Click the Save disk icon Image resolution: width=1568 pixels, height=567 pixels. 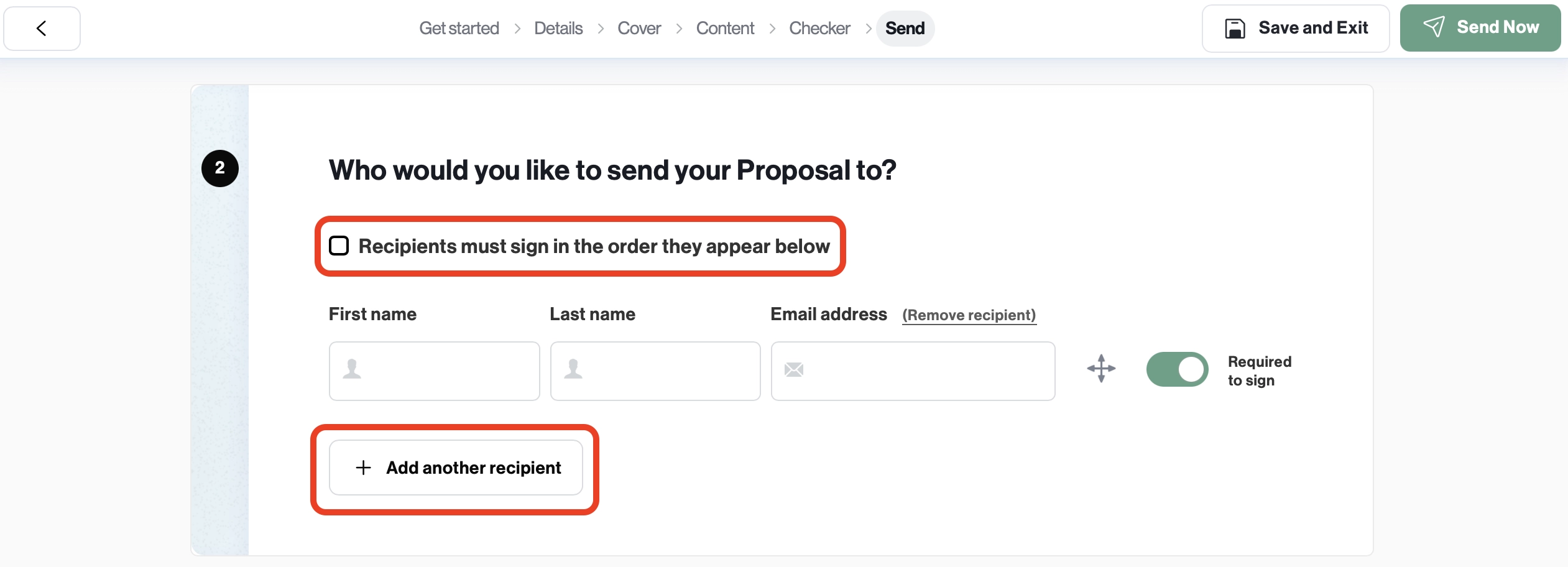click(x=1235, y=27)
